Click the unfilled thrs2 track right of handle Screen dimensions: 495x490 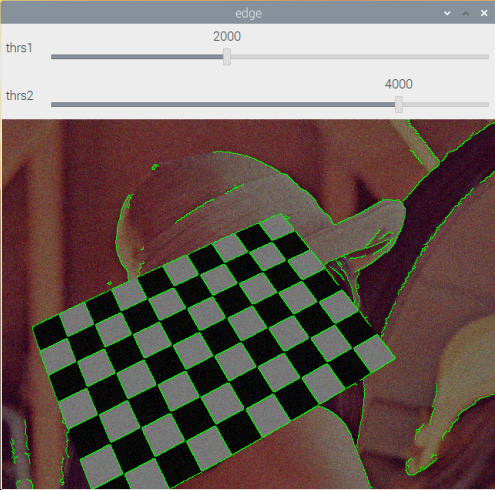pyautogui.click(x=446, y=105)
